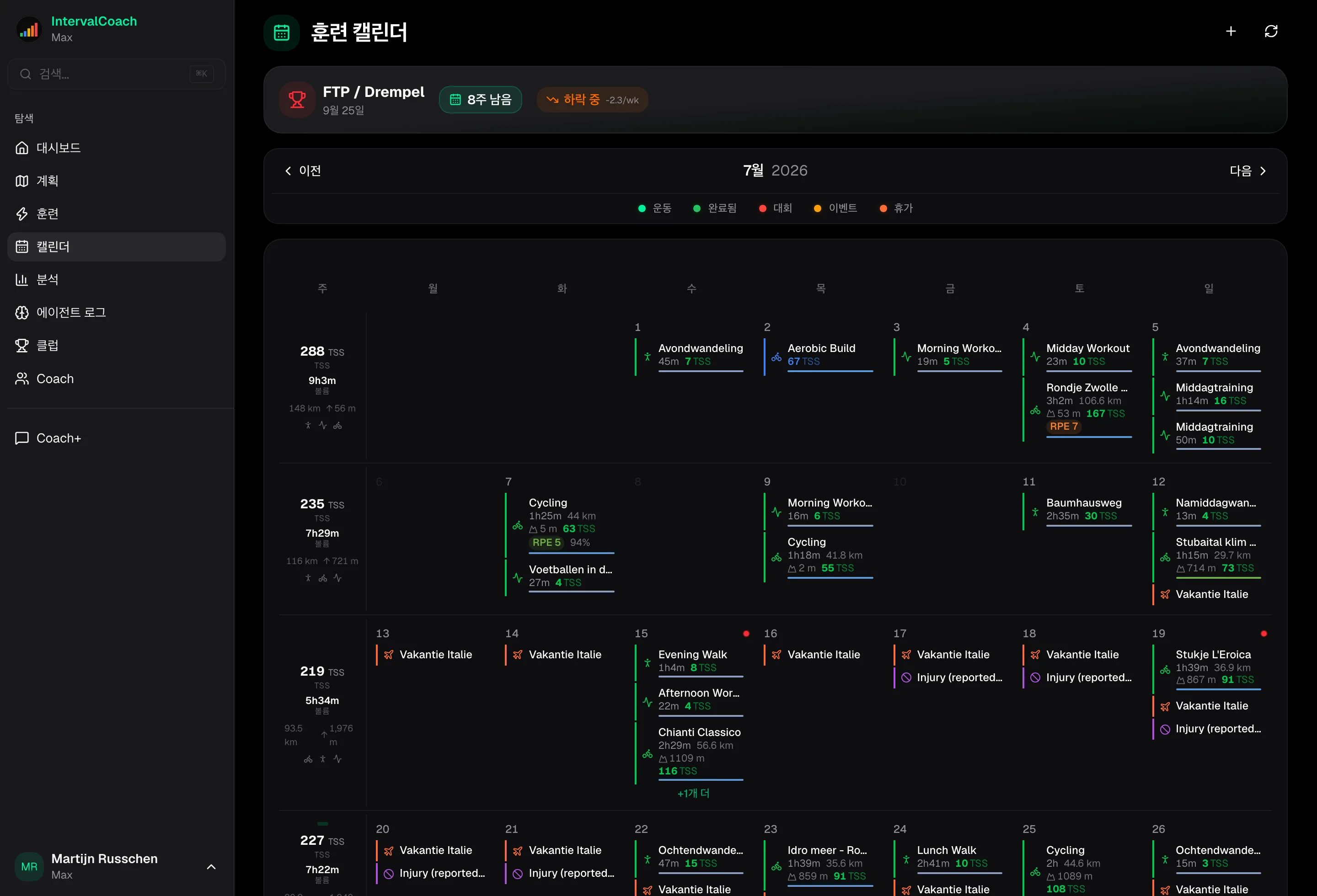Click cycling icon on Aerobic Build entry

point(776,357)
